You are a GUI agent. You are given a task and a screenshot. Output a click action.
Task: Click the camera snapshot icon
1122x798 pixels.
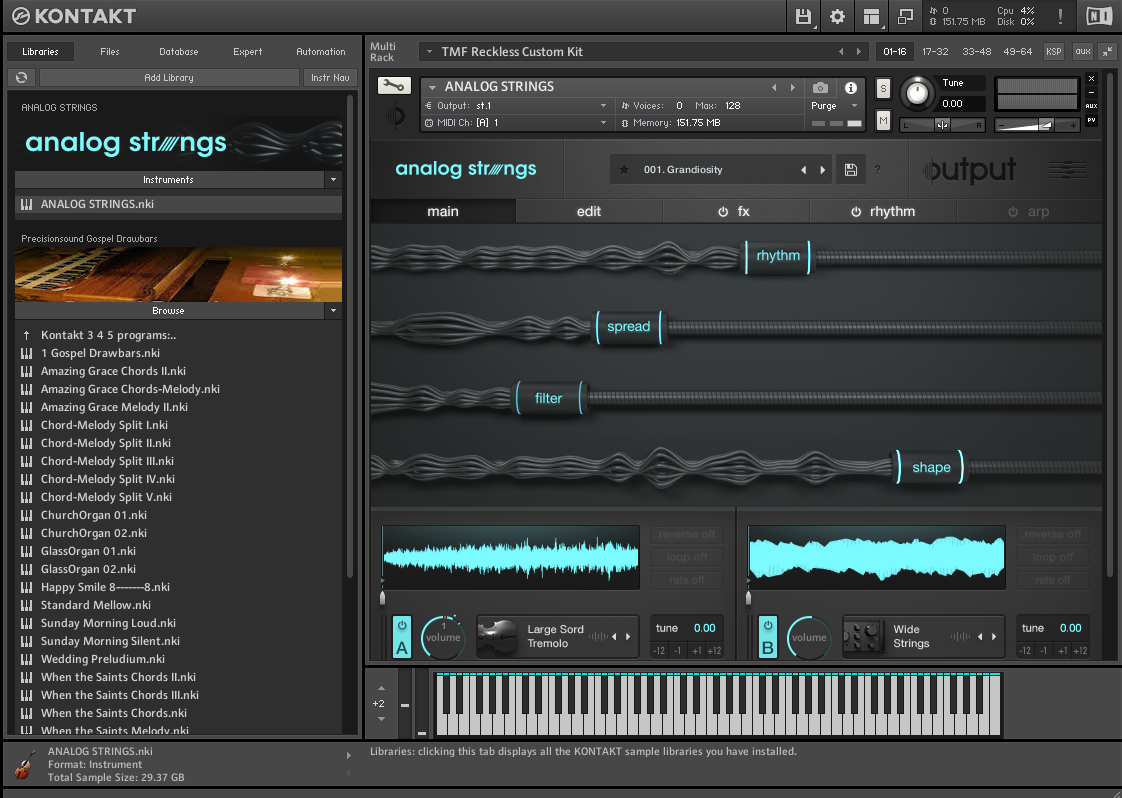click(x=820, y=87)
